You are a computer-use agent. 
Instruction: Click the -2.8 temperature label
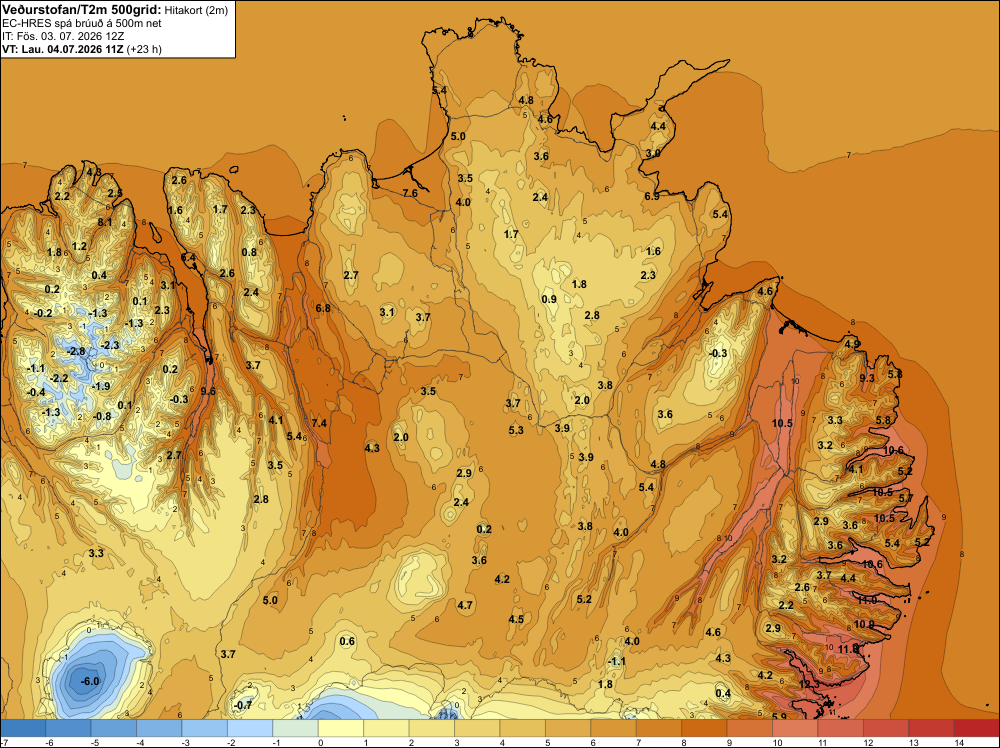(76, 351)
